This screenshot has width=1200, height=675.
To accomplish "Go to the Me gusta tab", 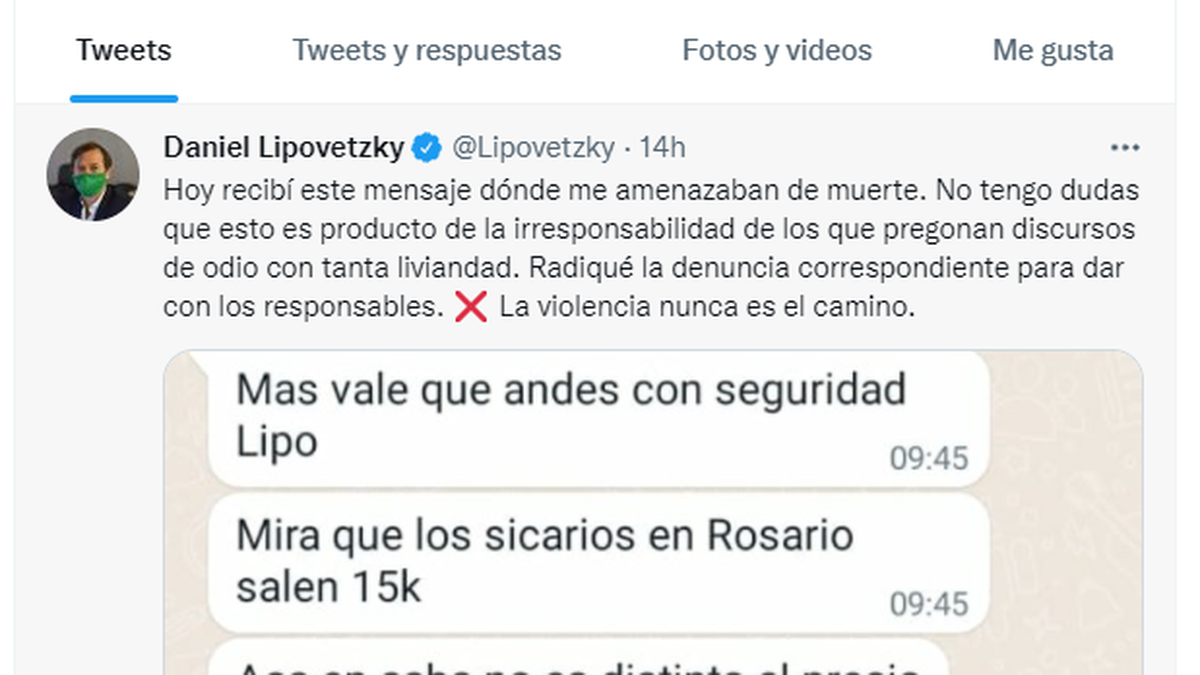I will [1053, 51].
